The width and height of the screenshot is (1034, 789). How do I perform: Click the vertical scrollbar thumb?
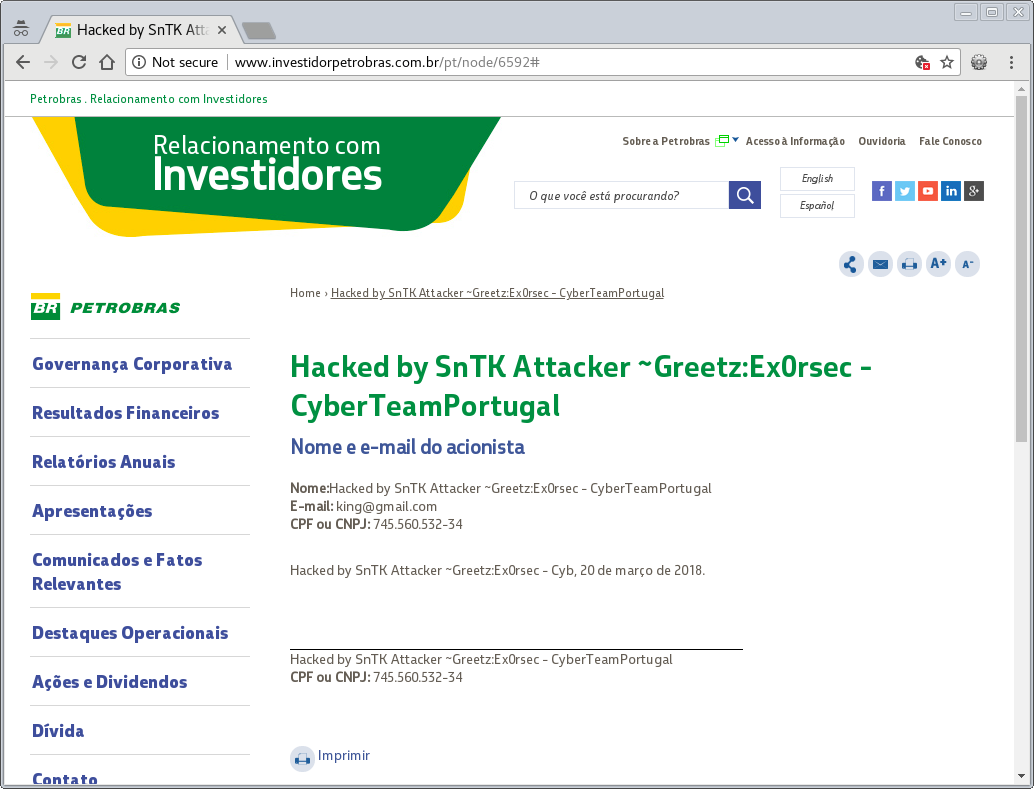(1021, 268)
